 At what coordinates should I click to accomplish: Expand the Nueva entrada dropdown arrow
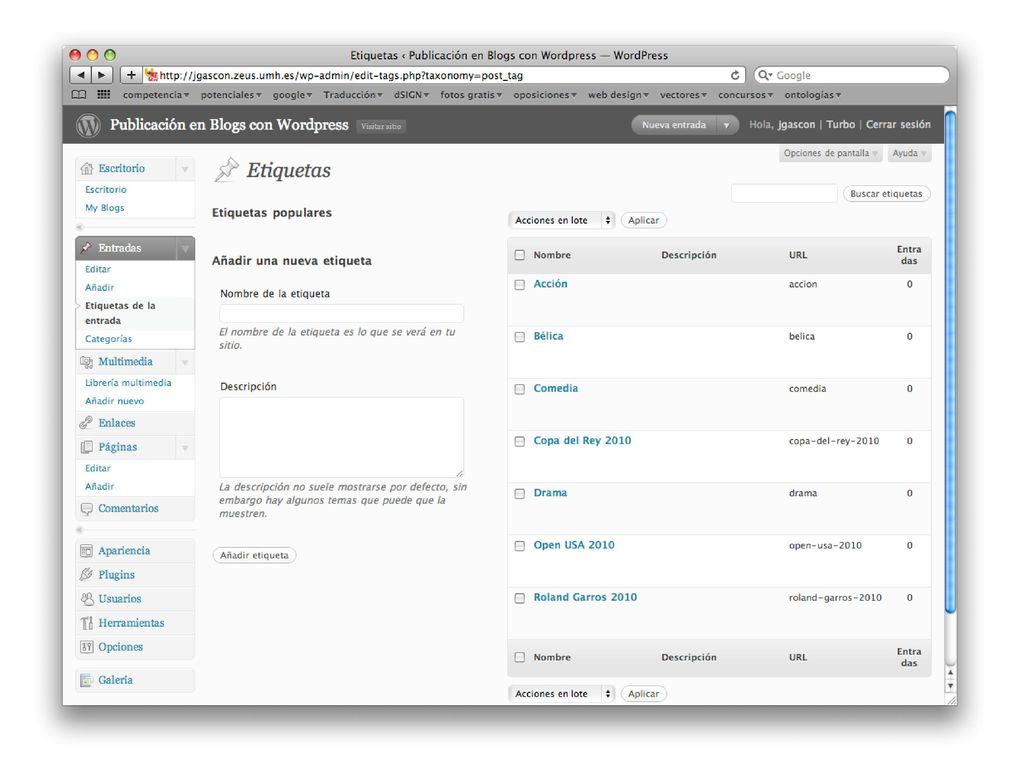[x=727, y=125]
